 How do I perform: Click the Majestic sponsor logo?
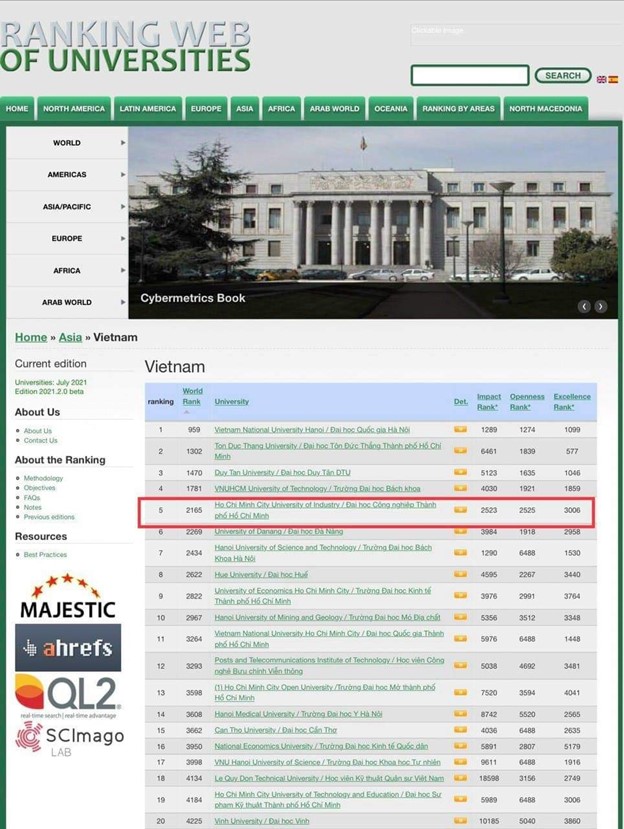coord(68,597)
